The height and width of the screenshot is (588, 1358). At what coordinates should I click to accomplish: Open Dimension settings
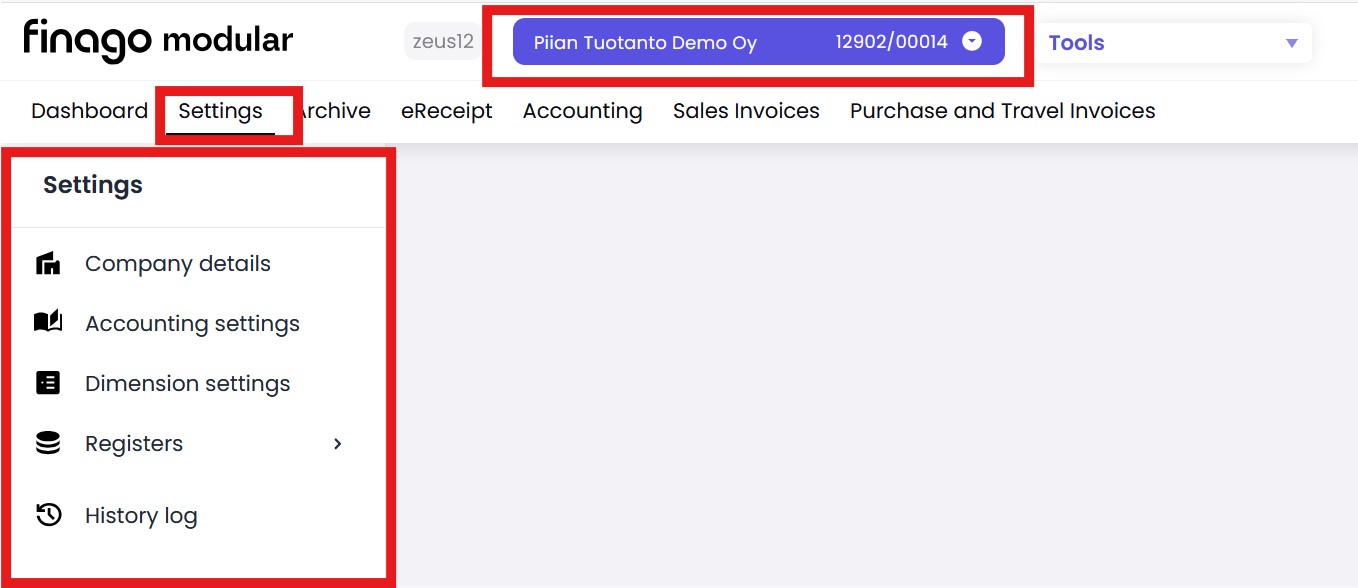click(x=188, y=384)
